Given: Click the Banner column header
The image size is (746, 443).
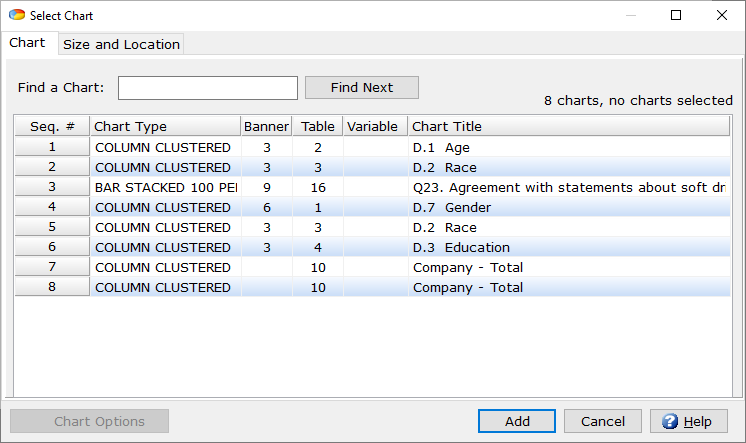Looking at the screenshot, I should pyautogui.click(x=266, y=127).
